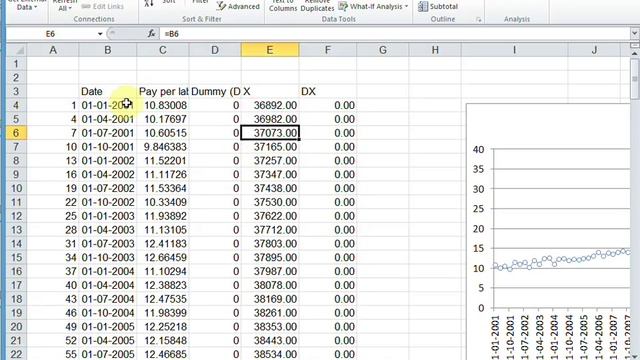Select row 6 header

coord(16,133)
